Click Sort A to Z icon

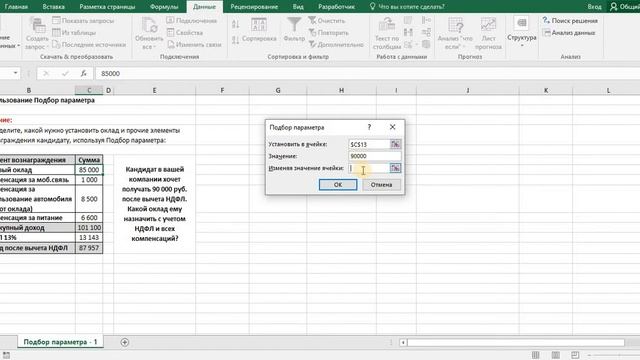pyautogui.click(x=236, y=24)
